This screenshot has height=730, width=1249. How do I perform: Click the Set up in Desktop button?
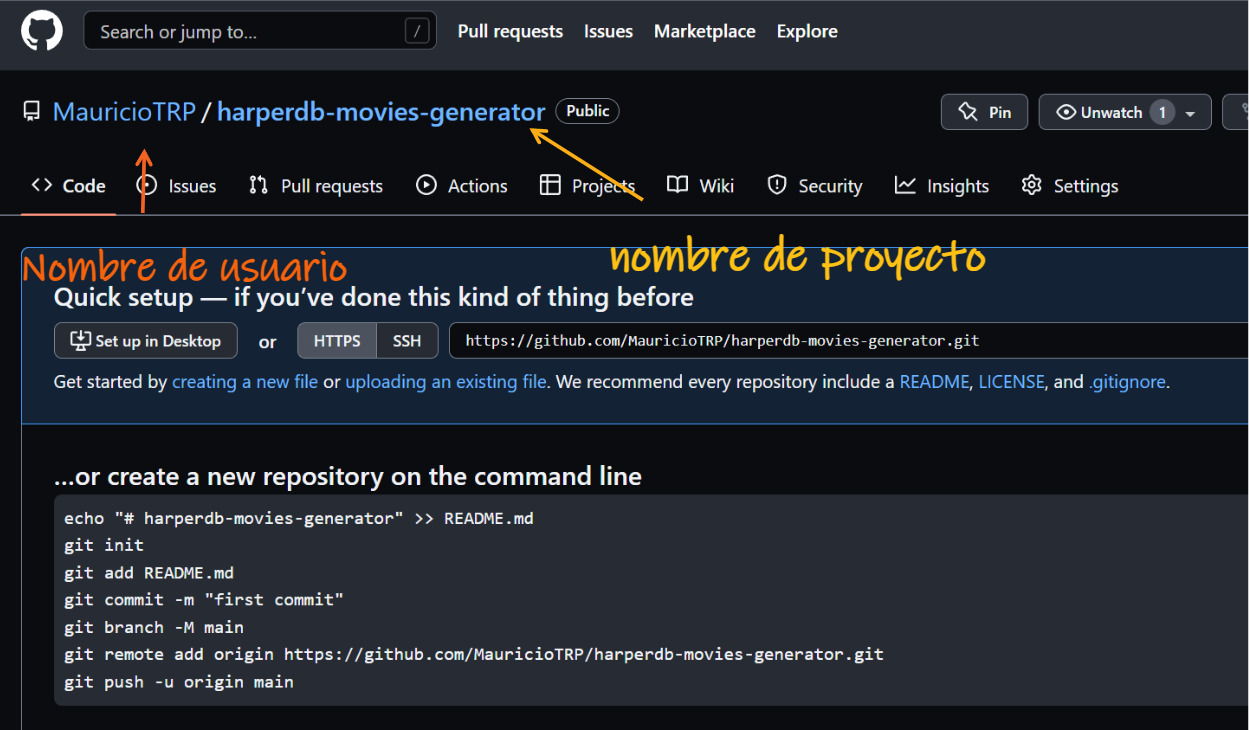coord(145,340)
